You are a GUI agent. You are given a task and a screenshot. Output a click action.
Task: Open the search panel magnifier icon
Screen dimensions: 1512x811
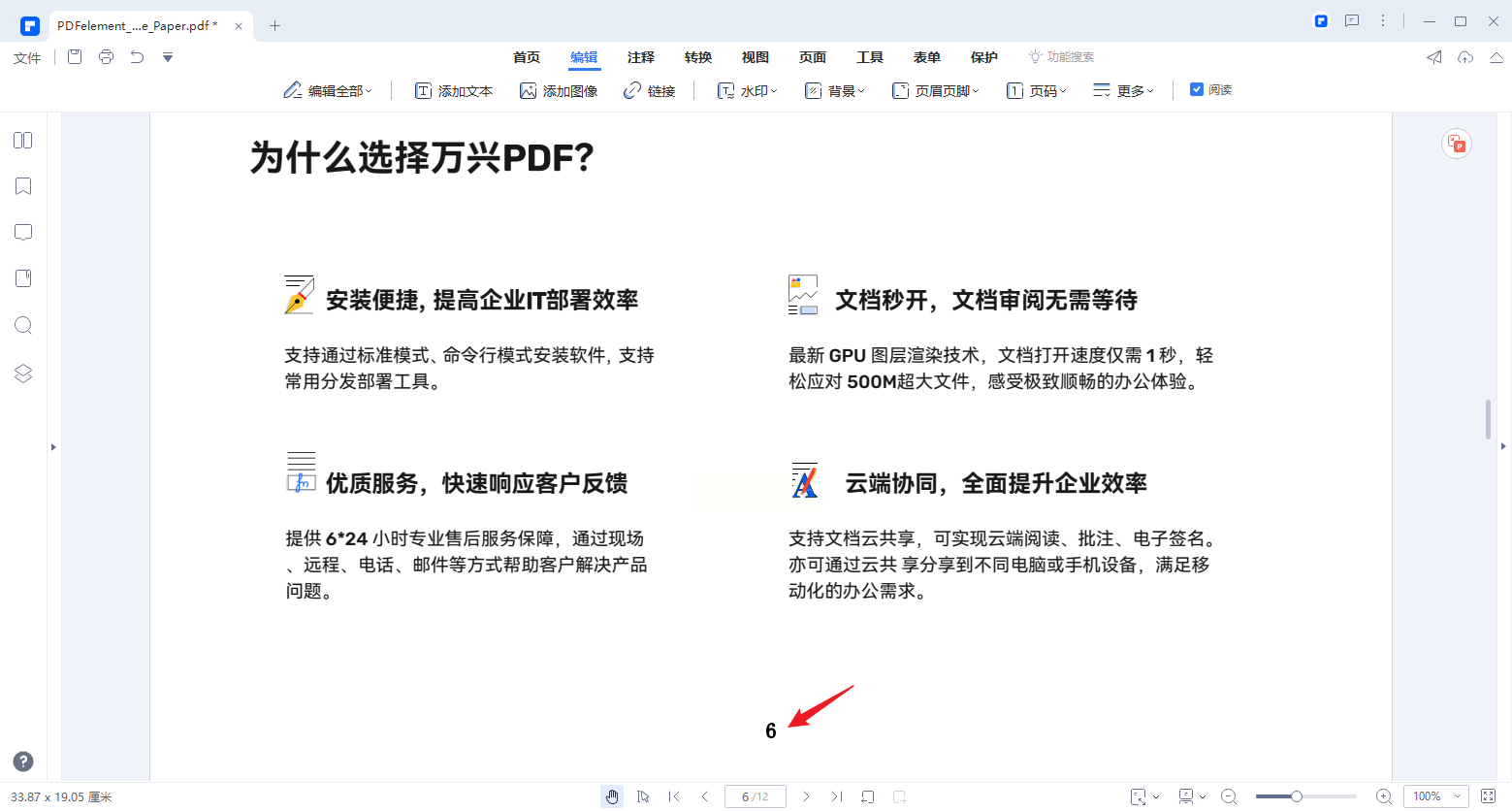click(23, 325)
